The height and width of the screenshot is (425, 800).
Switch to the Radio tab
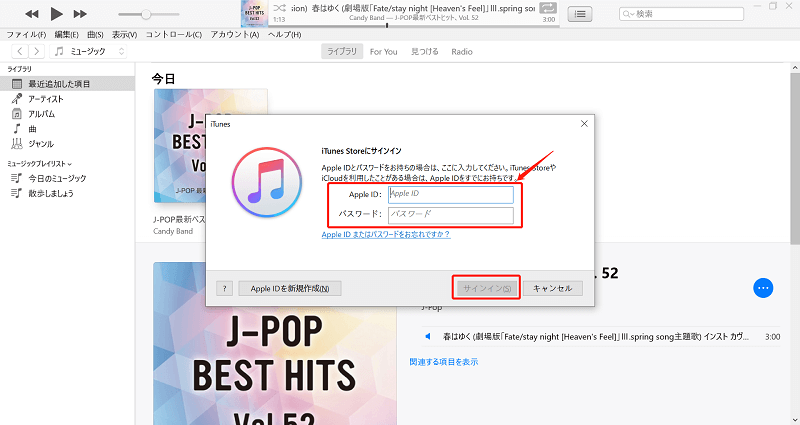point(462,52)
